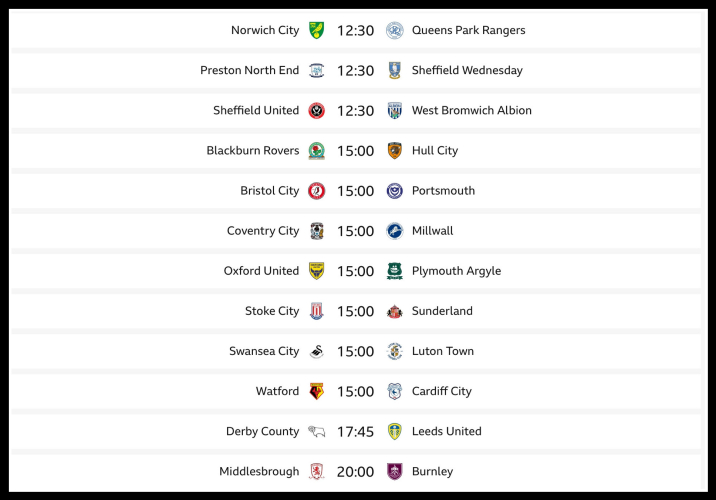Click the Hull City tiger badge
This screenshot has width=716, height=500.
(394, 150)
